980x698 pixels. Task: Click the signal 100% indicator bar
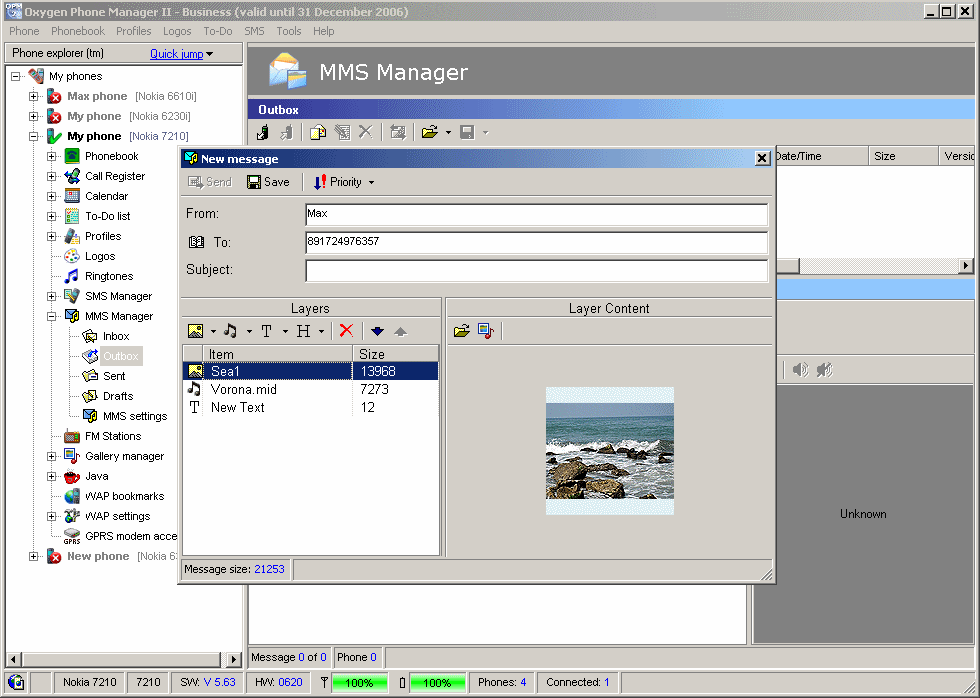[359, 682]
